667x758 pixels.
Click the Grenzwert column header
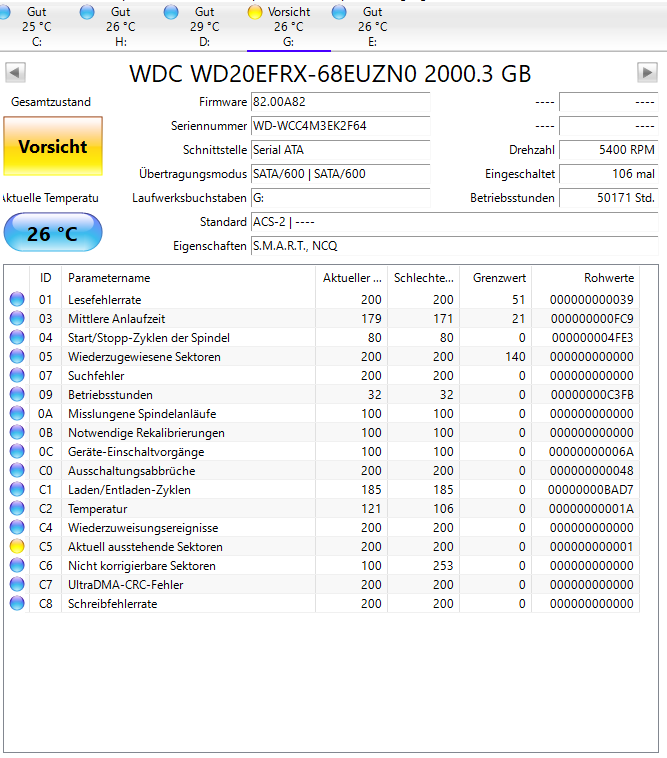[495, 278]
